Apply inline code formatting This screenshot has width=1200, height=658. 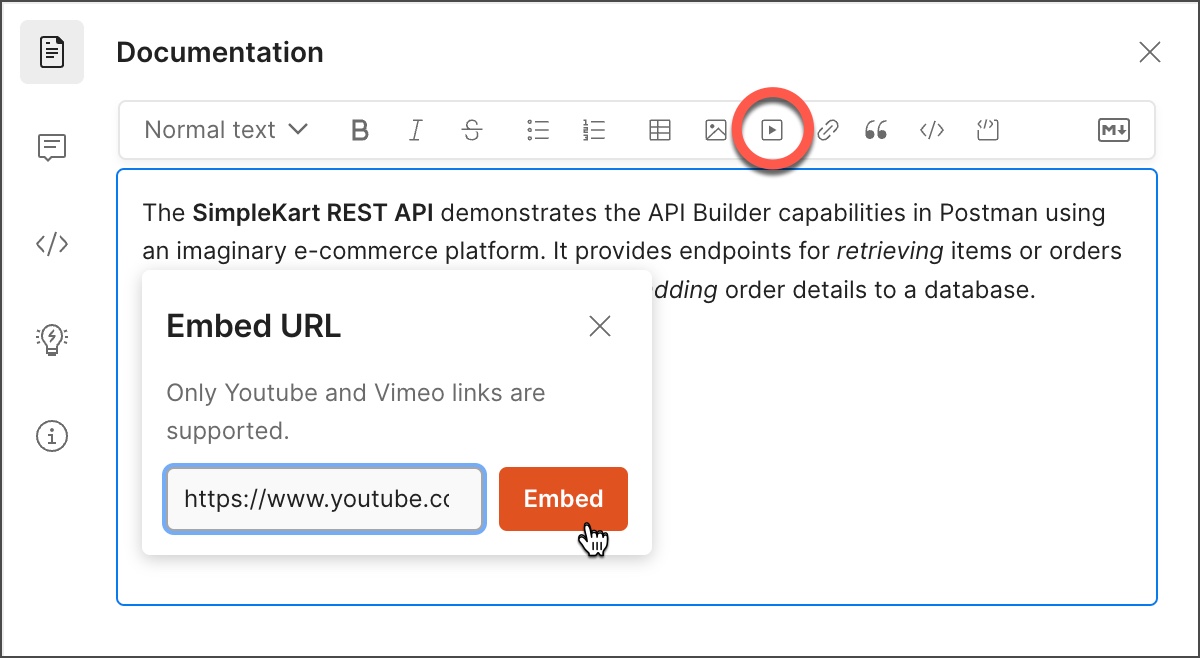click(932, 130)
